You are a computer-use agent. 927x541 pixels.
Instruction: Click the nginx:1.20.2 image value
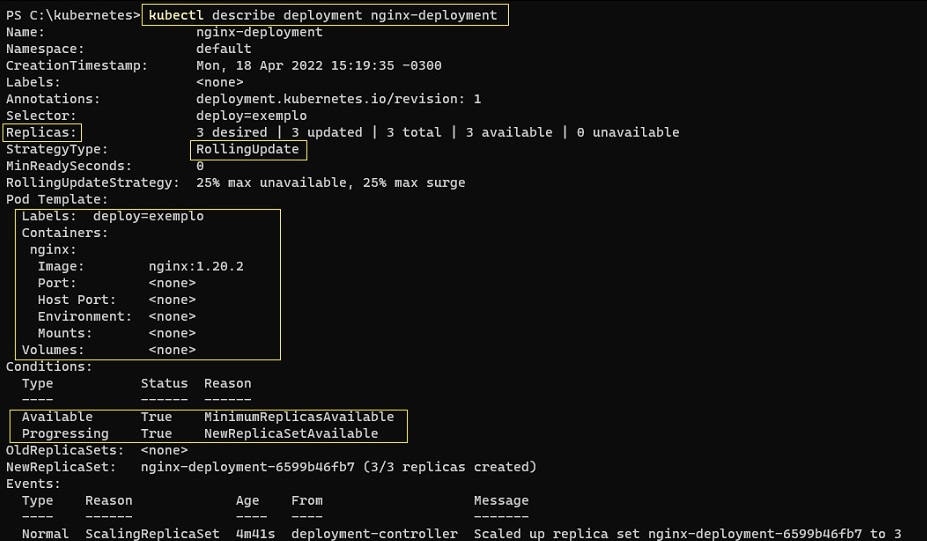196,266
